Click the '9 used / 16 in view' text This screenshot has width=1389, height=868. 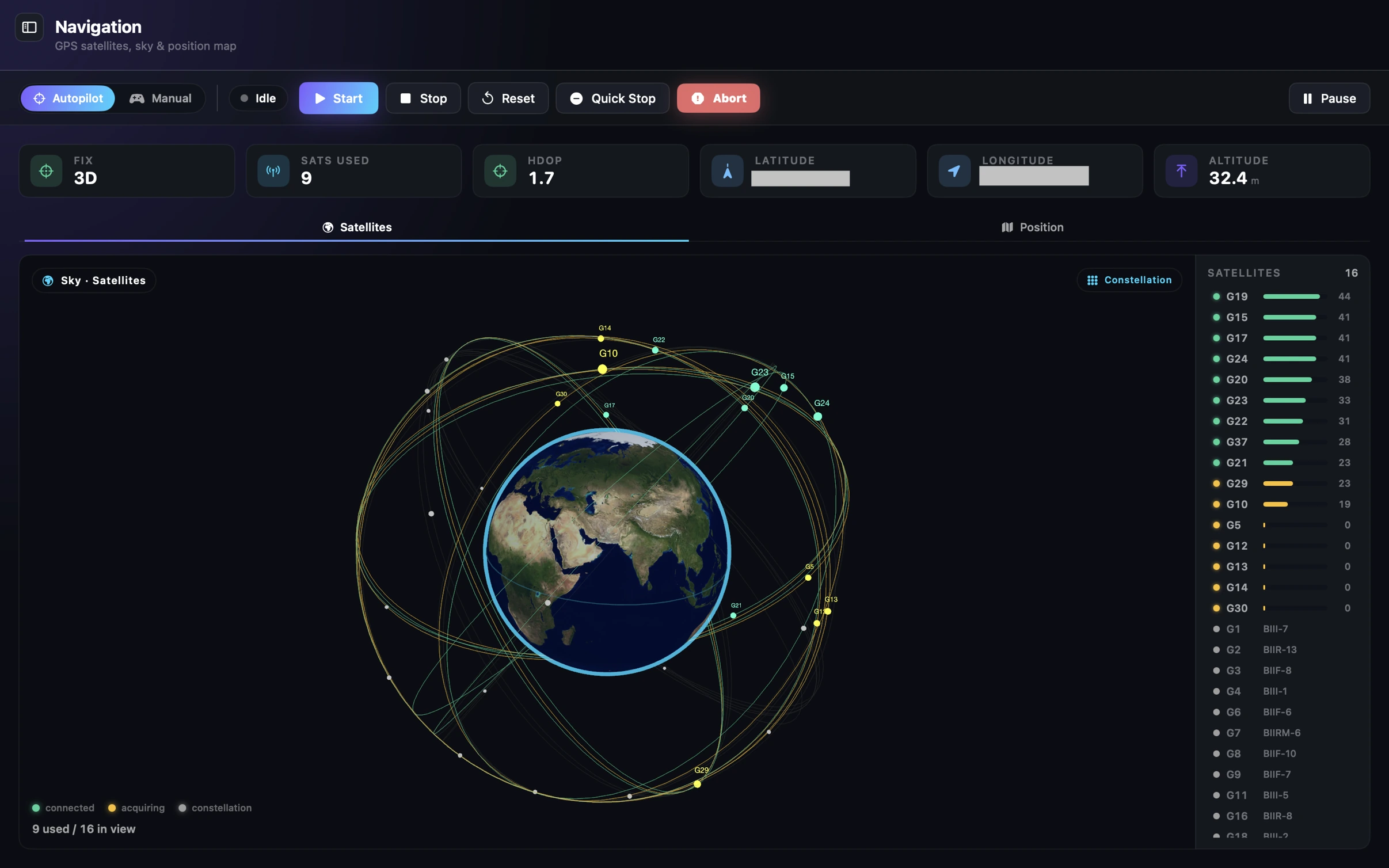84,829
